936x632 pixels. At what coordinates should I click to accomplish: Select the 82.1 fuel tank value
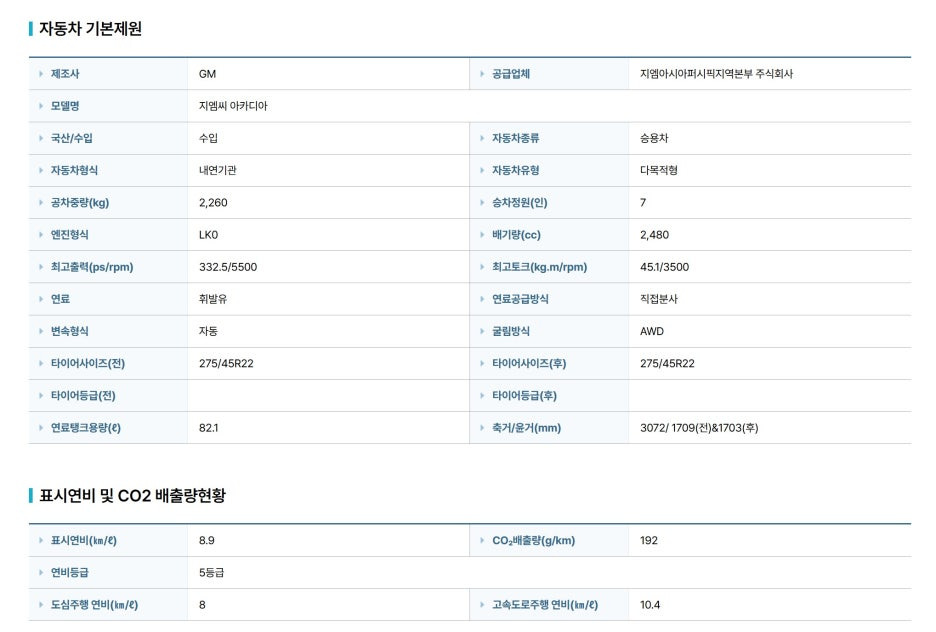pos(208,428)
